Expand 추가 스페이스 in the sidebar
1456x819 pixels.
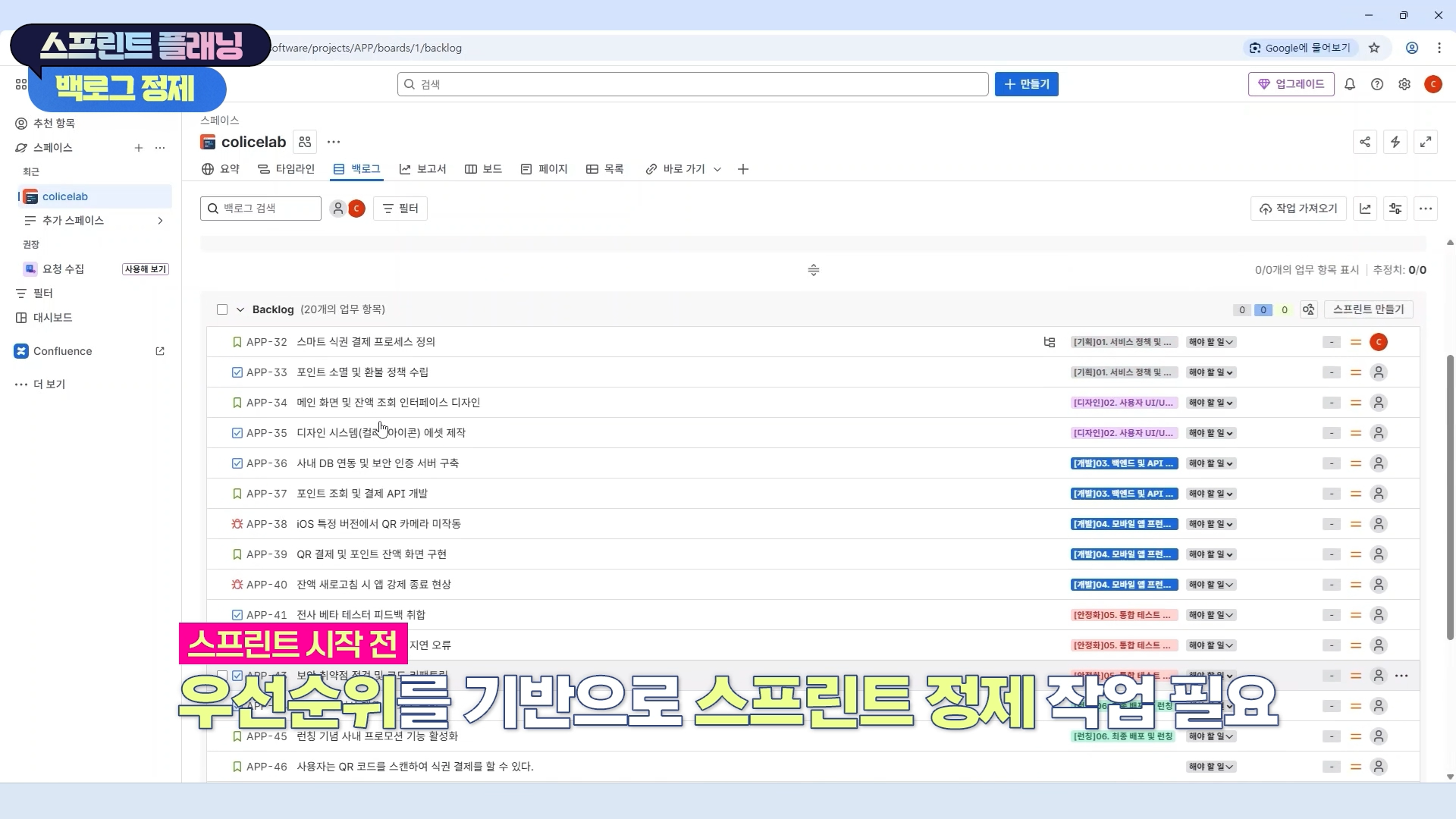(x=160, y=221)
